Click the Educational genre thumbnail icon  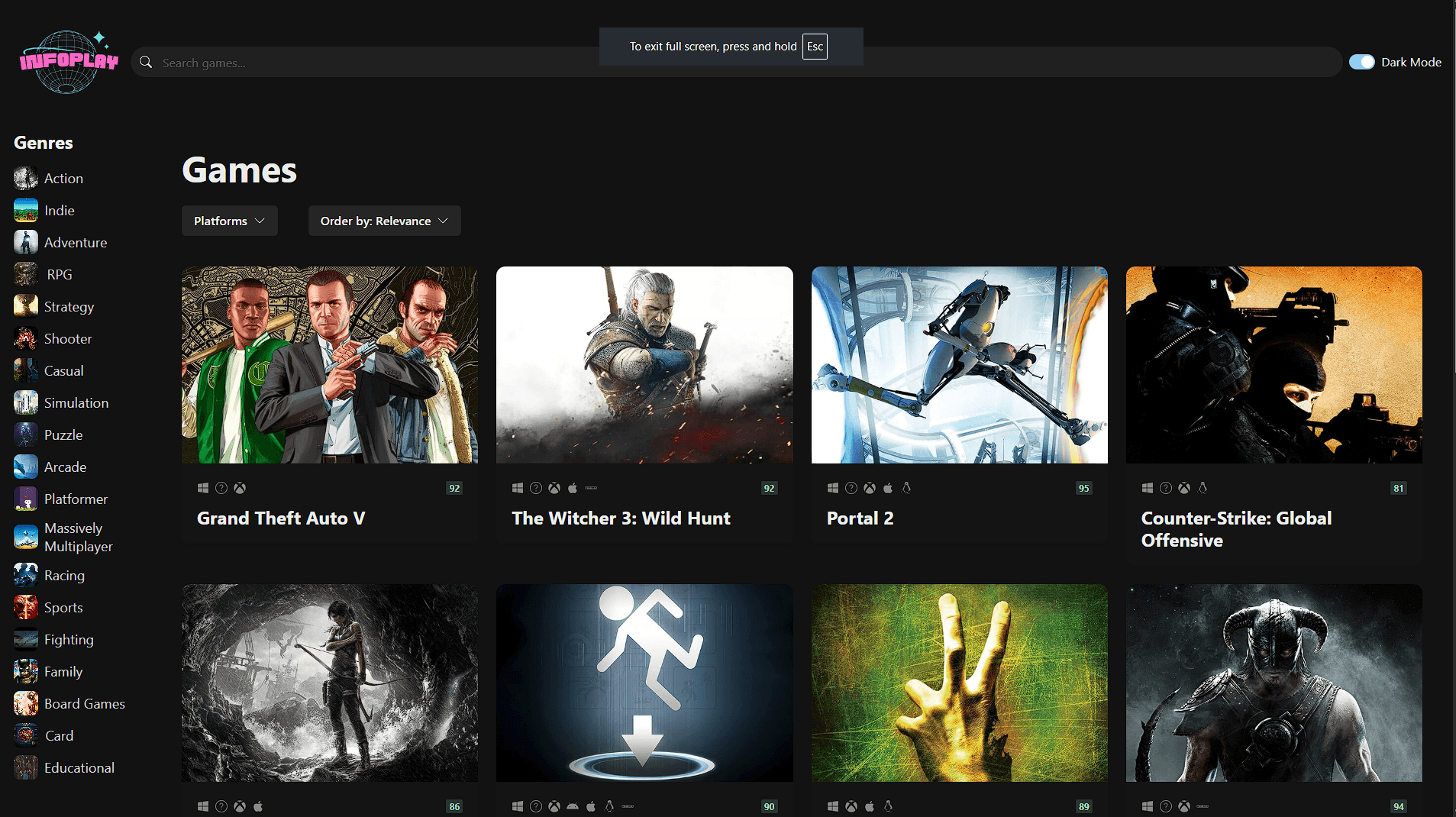click(26, 767)
